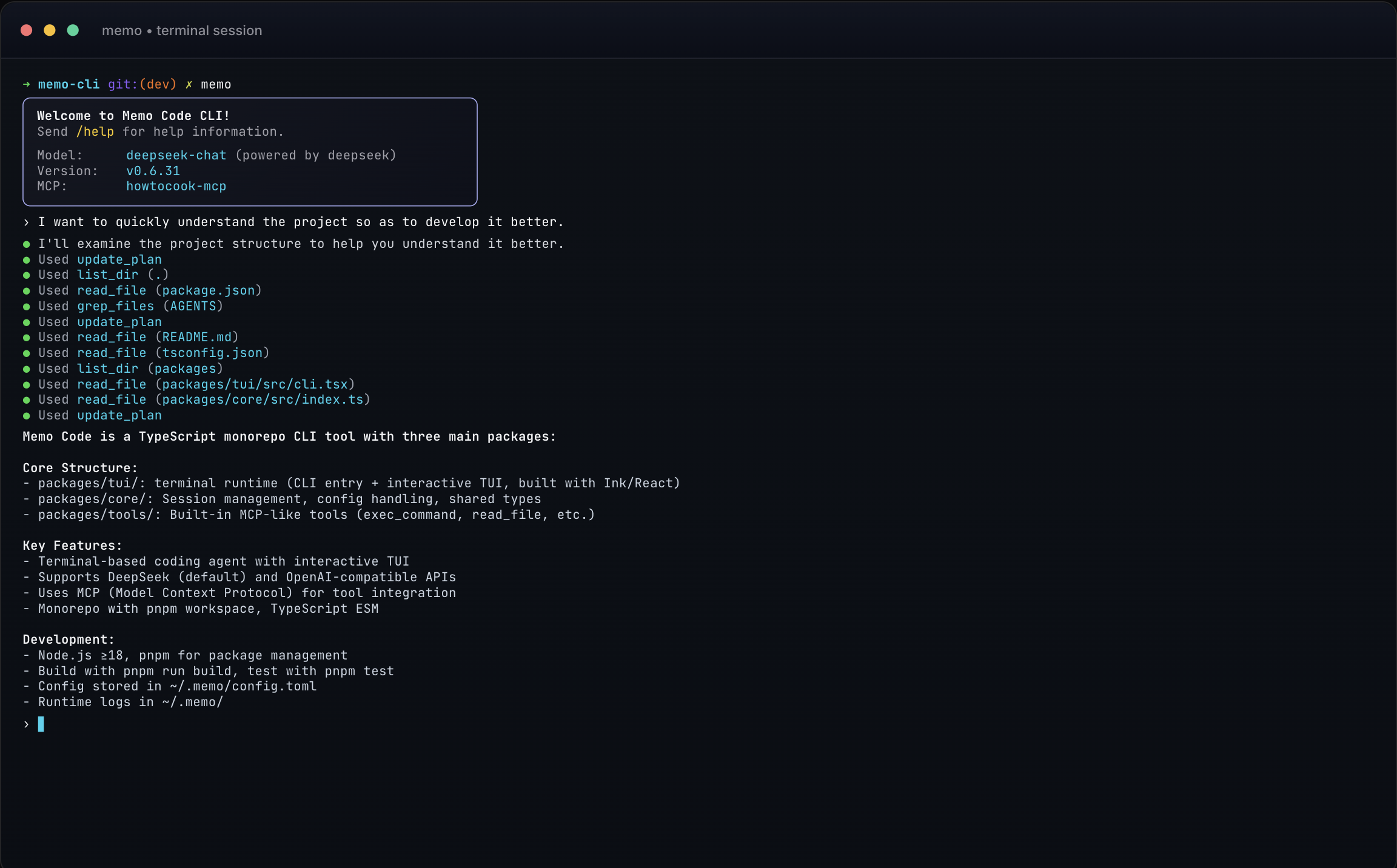
Task: Click the green dot next to last update_plan
Action: pos(27,415)
